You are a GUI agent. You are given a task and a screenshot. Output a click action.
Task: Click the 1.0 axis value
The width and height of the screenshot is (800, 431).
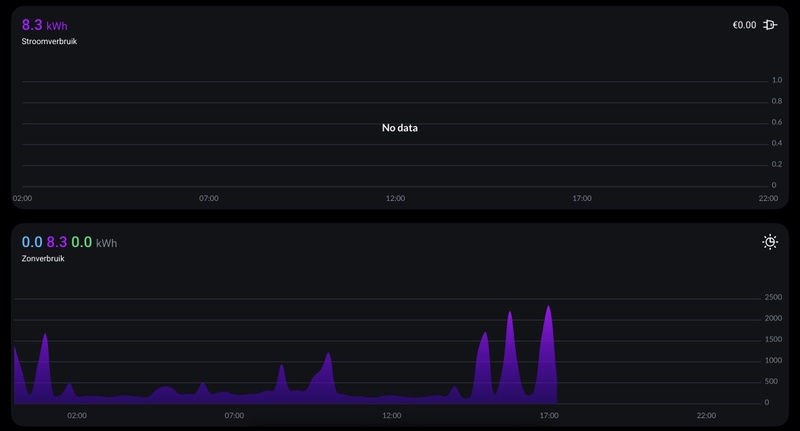tap(777, 80)
